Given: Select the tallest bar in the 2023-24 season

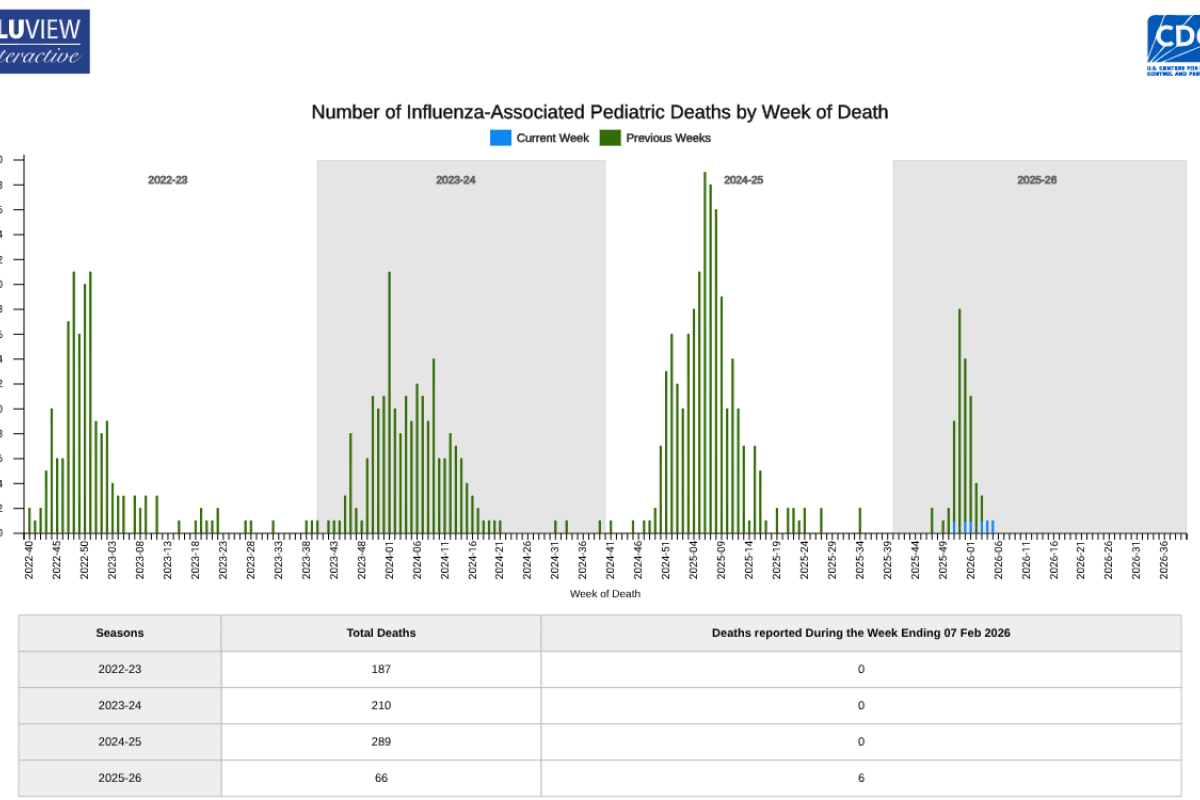Looking at the screenshot, I should [389, 400].
